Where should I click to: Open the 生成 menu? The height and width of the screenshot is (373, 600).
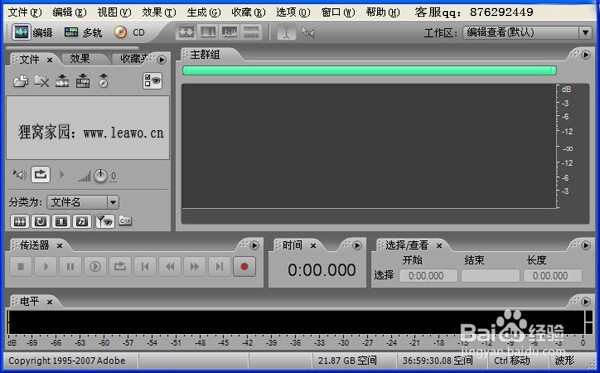204,13
